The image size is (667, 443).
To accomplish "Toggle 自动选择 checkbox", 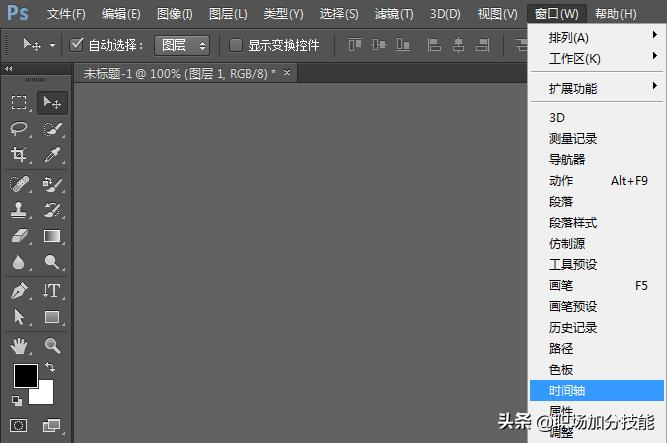I will tap(76, 45).
